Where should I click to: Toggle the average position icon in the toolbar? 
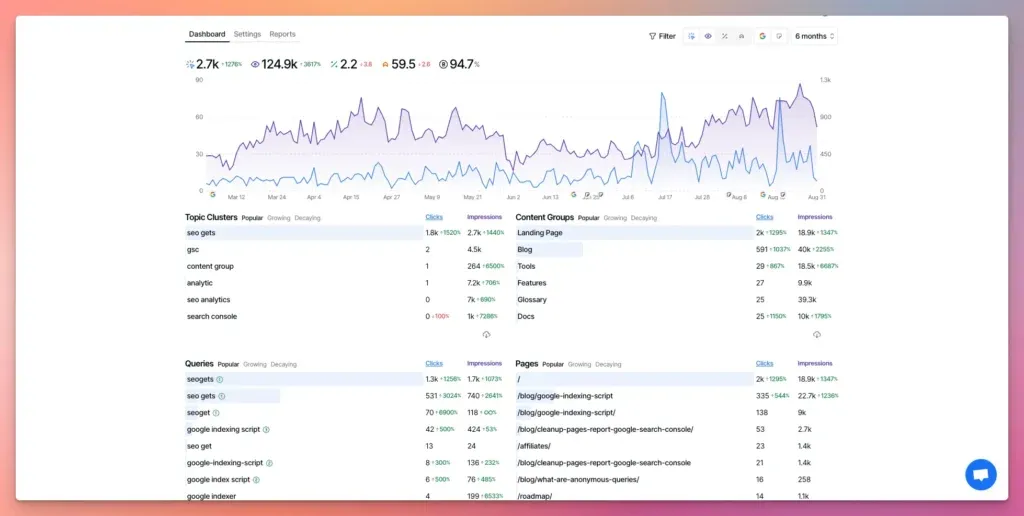point(741,36)
